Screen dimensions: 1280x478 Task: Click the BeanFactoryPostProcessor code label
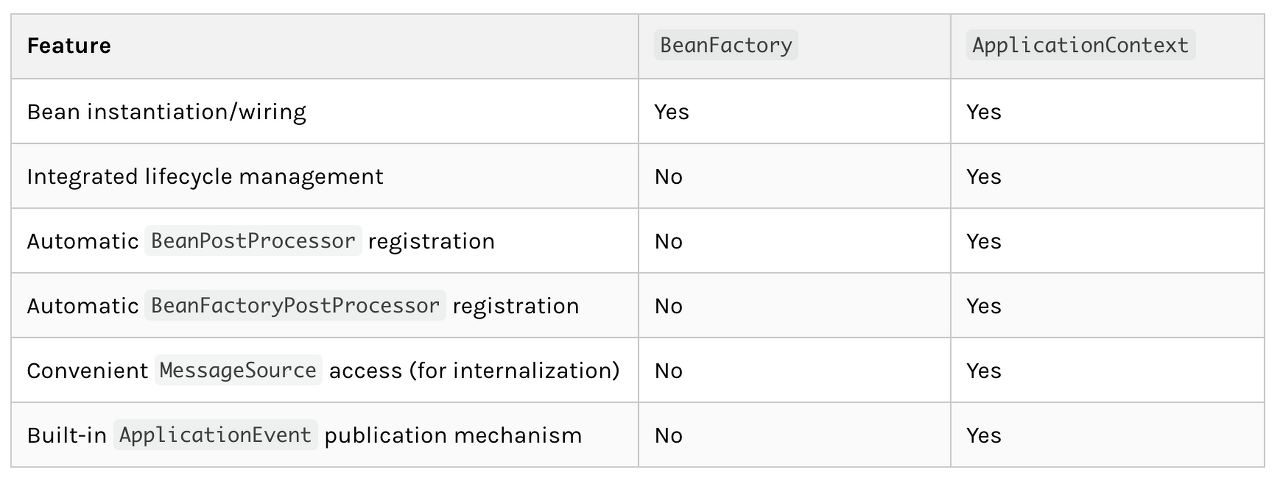coord(296,306)
